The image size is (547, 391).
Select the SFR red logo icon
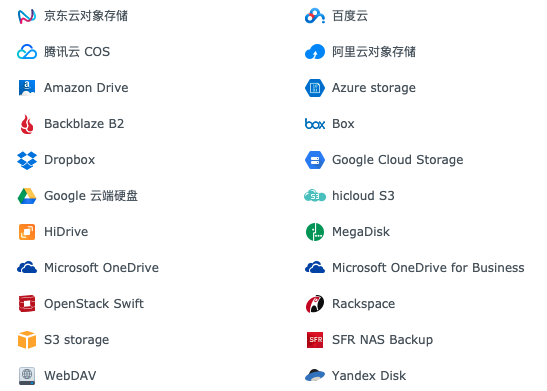pyautogui.click(x=315, y=340)
